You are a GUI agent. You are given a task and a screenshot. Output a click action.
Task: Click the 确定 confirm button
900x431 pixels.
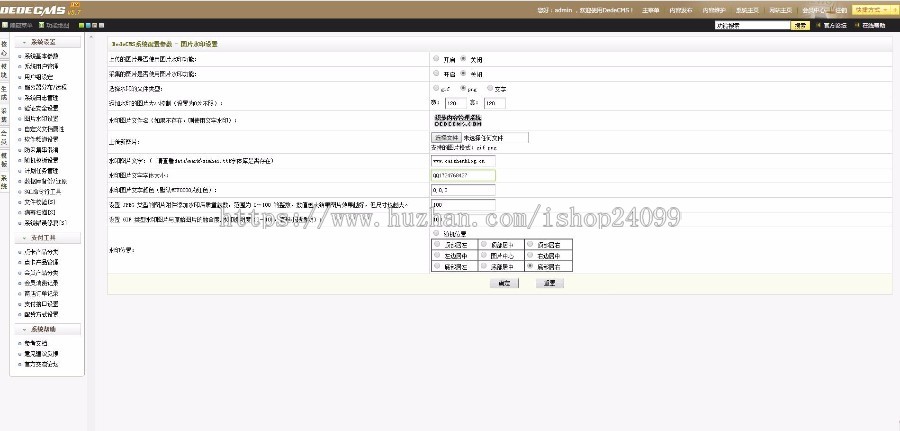click(x=504, y=283)
